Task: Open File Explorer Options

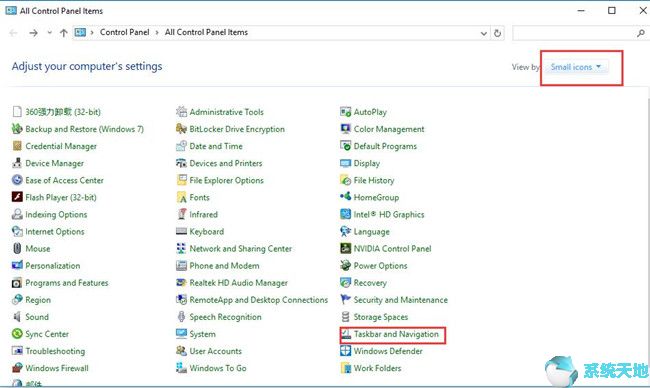Action: (226, 180)
